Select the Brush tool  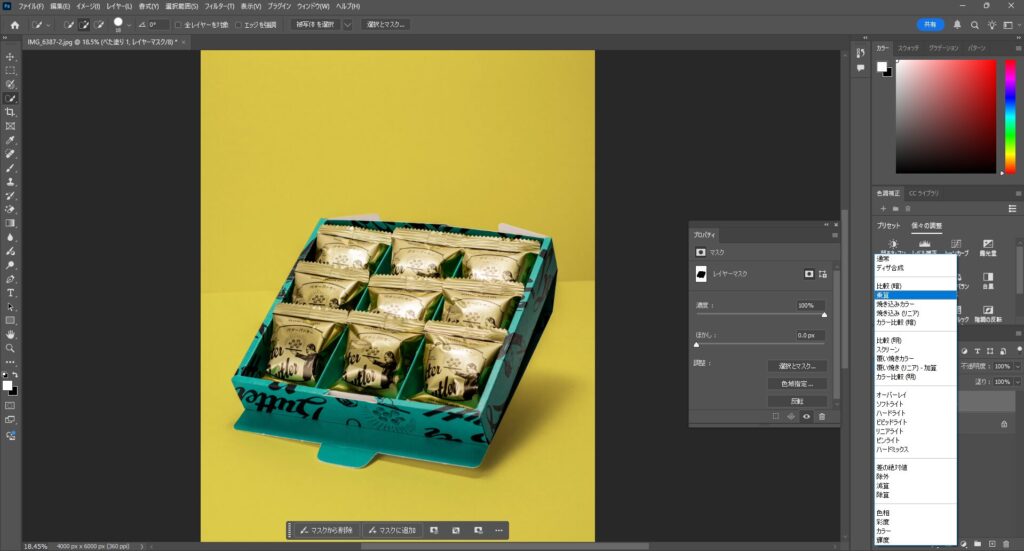10,168
